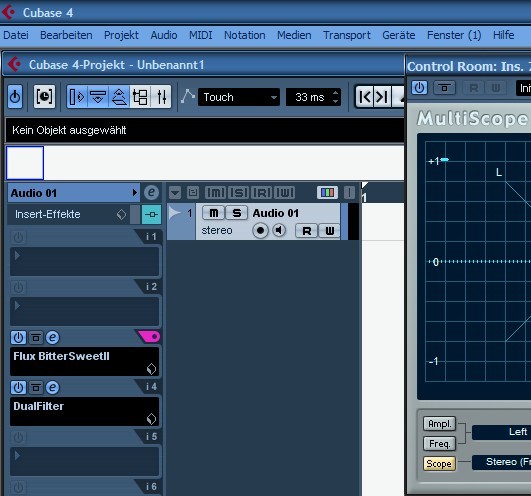Turn off DualFilter insert power
531x496 pixels.
(x=18, y=387)
